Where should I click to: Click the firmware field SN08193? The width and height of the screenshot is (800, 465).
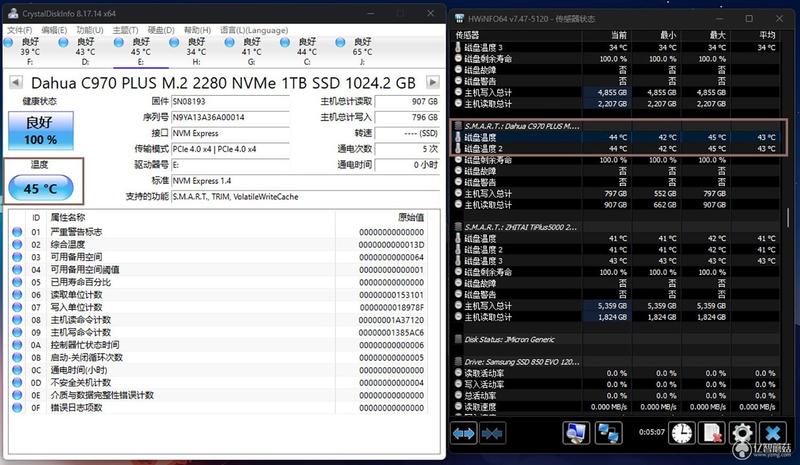point(230,101)
